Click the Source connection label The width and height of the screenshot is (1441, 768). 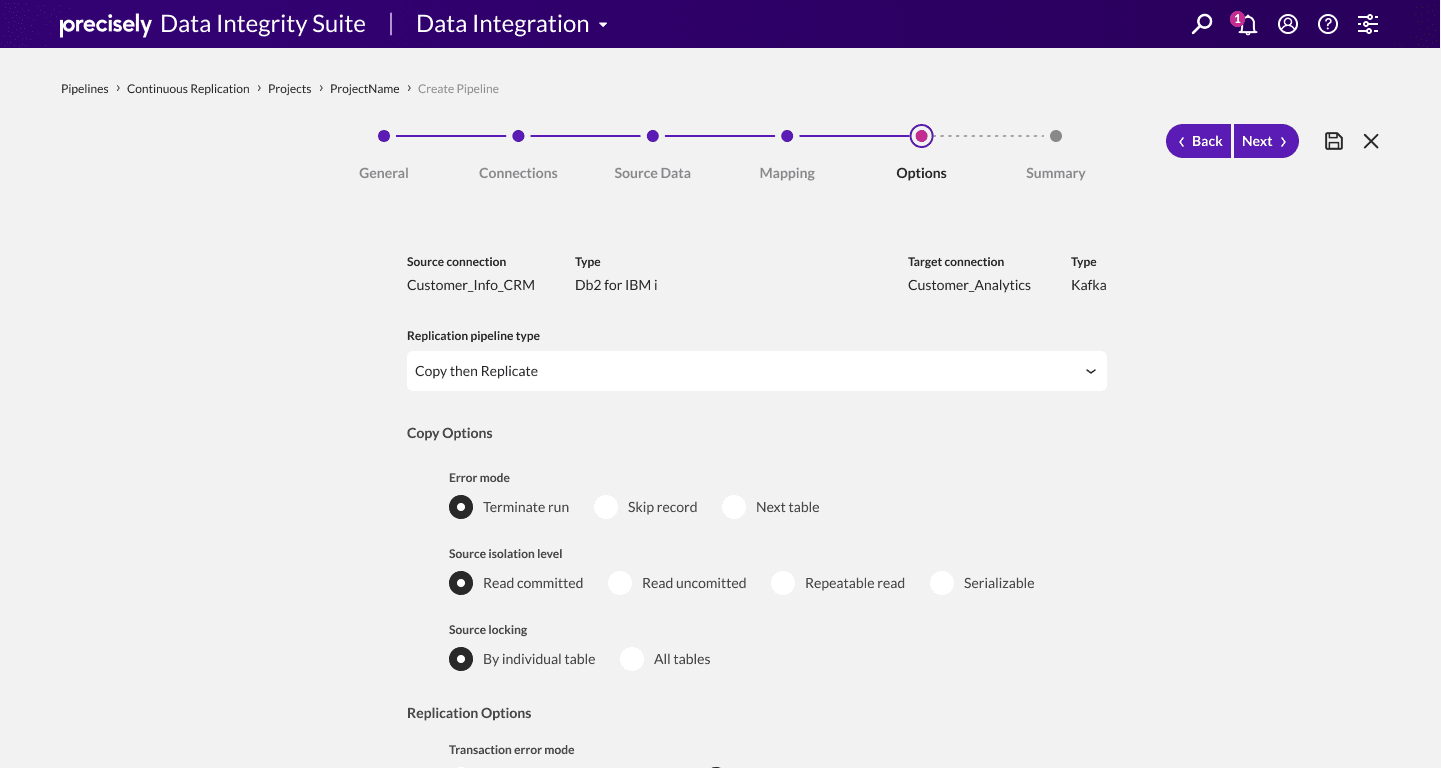pos(457,262)
